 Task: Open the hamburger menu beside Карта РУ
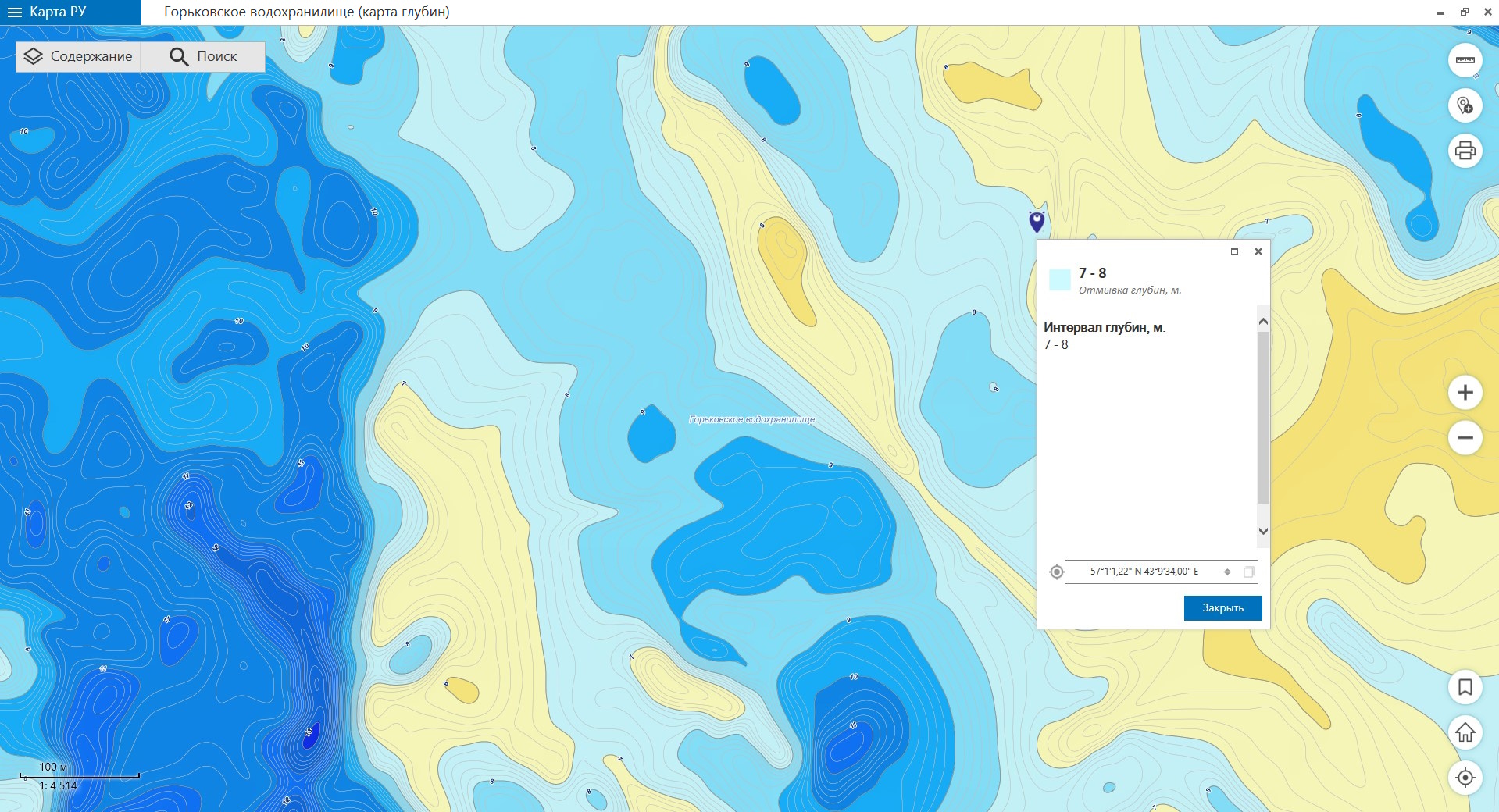pyautogui.click(x=14, y=12)
